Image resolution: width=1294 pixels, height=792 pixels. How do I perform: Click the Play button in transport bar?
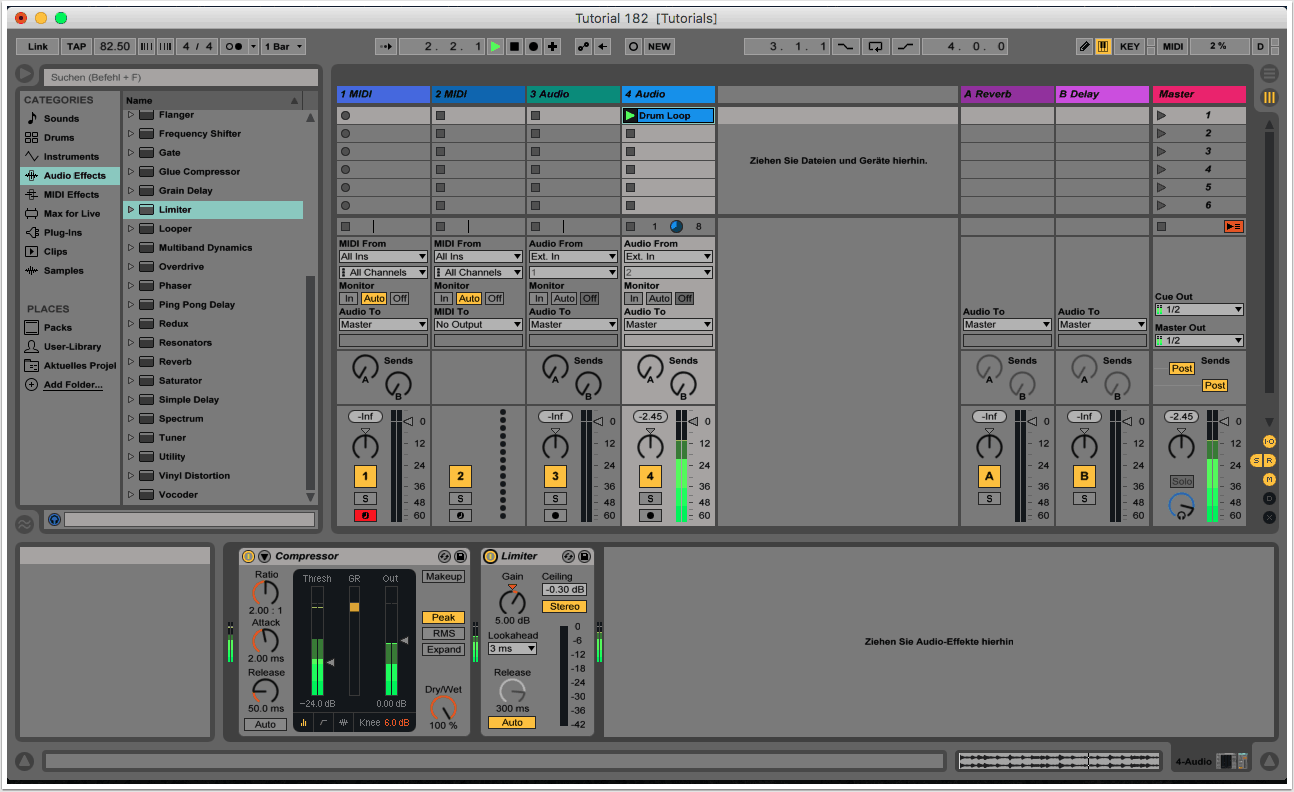pyautogui.click(x=496, y=46)
